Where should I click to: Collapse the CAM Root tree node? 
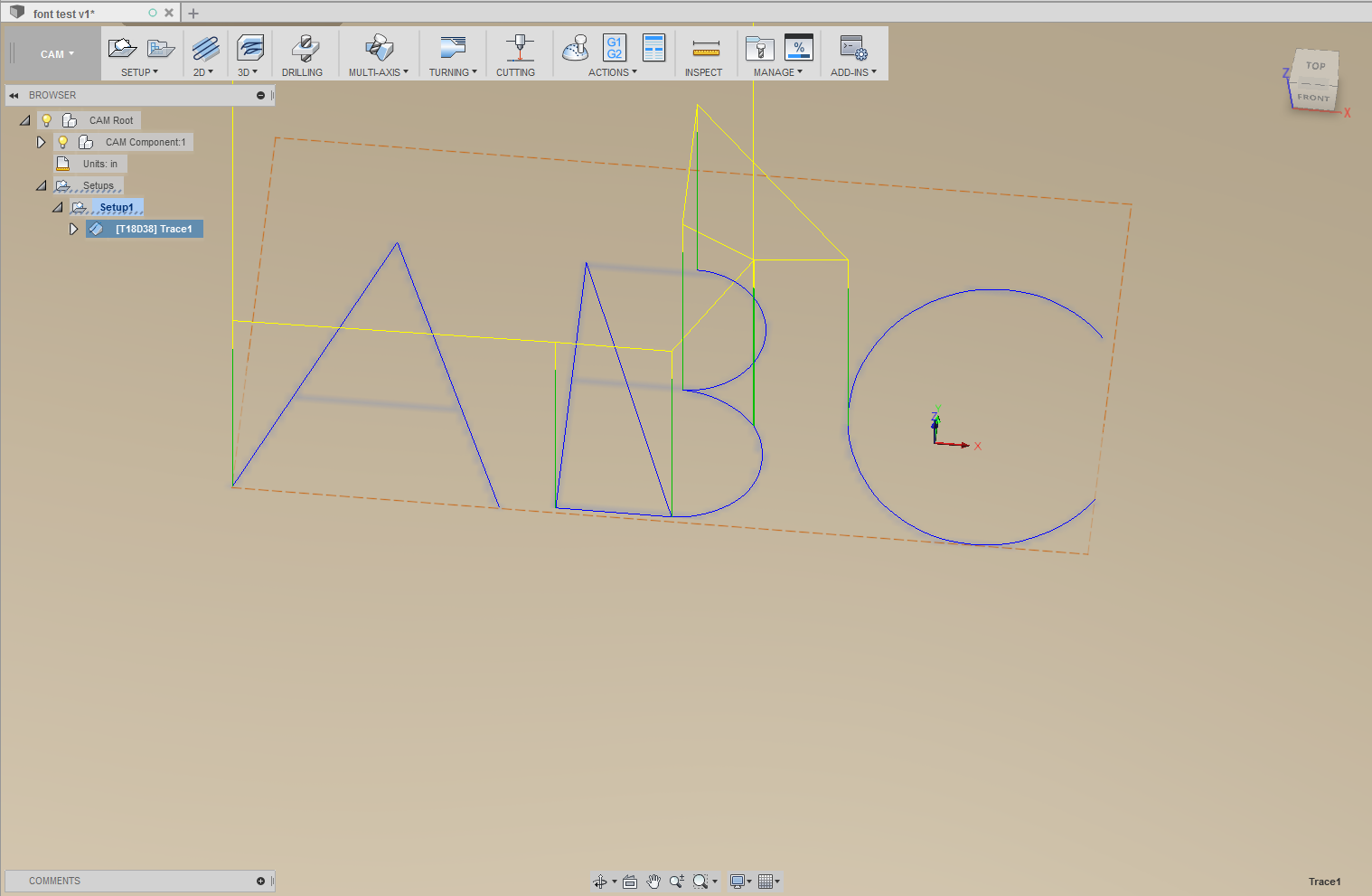[25, 120]
